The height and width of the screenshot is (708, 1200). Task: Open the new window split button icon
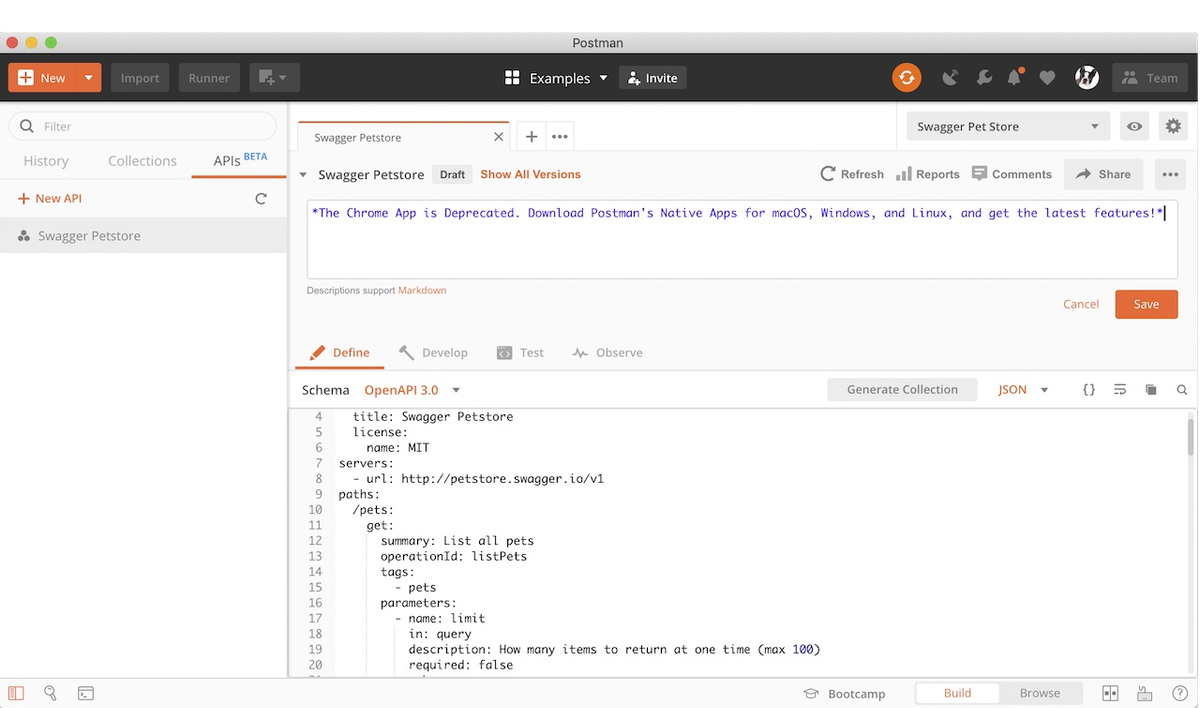point(274,78)
